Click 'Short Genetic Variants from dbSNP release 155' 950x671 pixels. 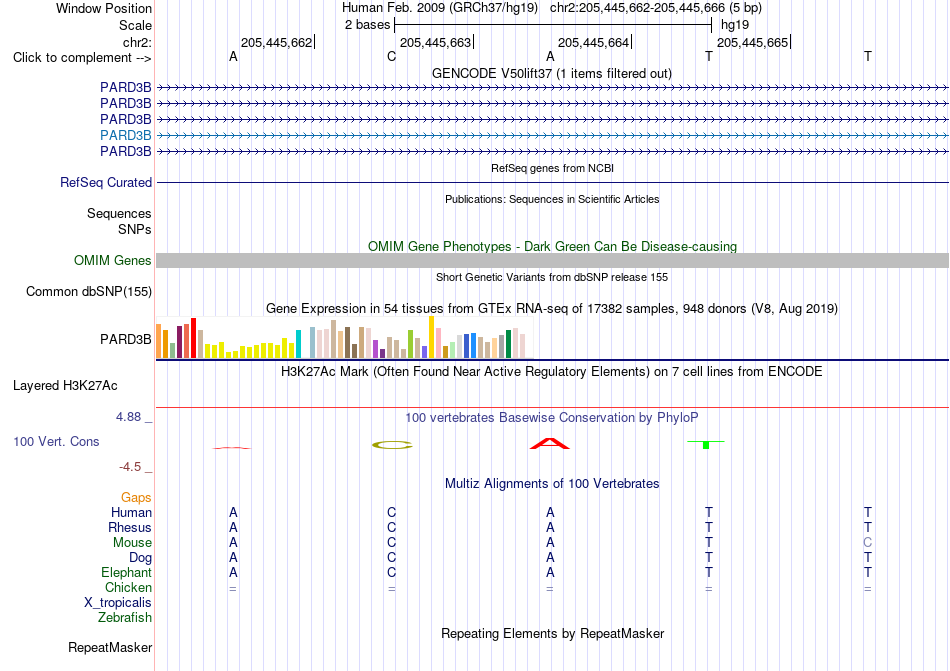(x=552, y=277)
